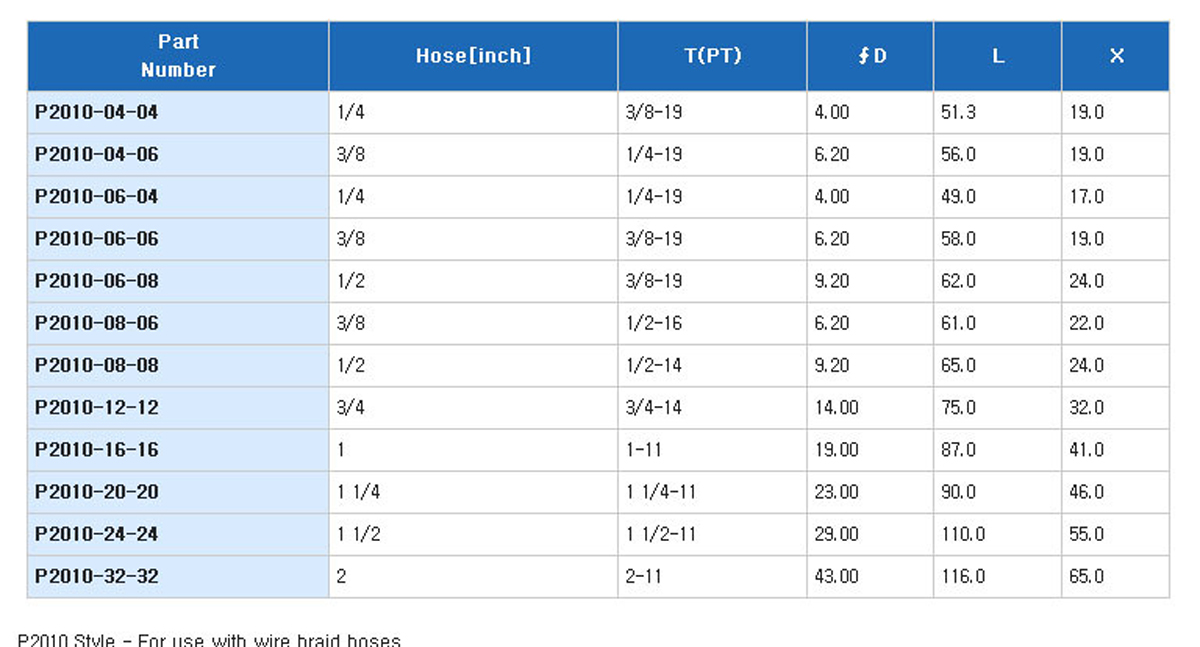The width and height of the screenshot is (1200, 647).
Task: Click part number P2010-20-20
Action: pyautogui.click(x=97, y=492)
